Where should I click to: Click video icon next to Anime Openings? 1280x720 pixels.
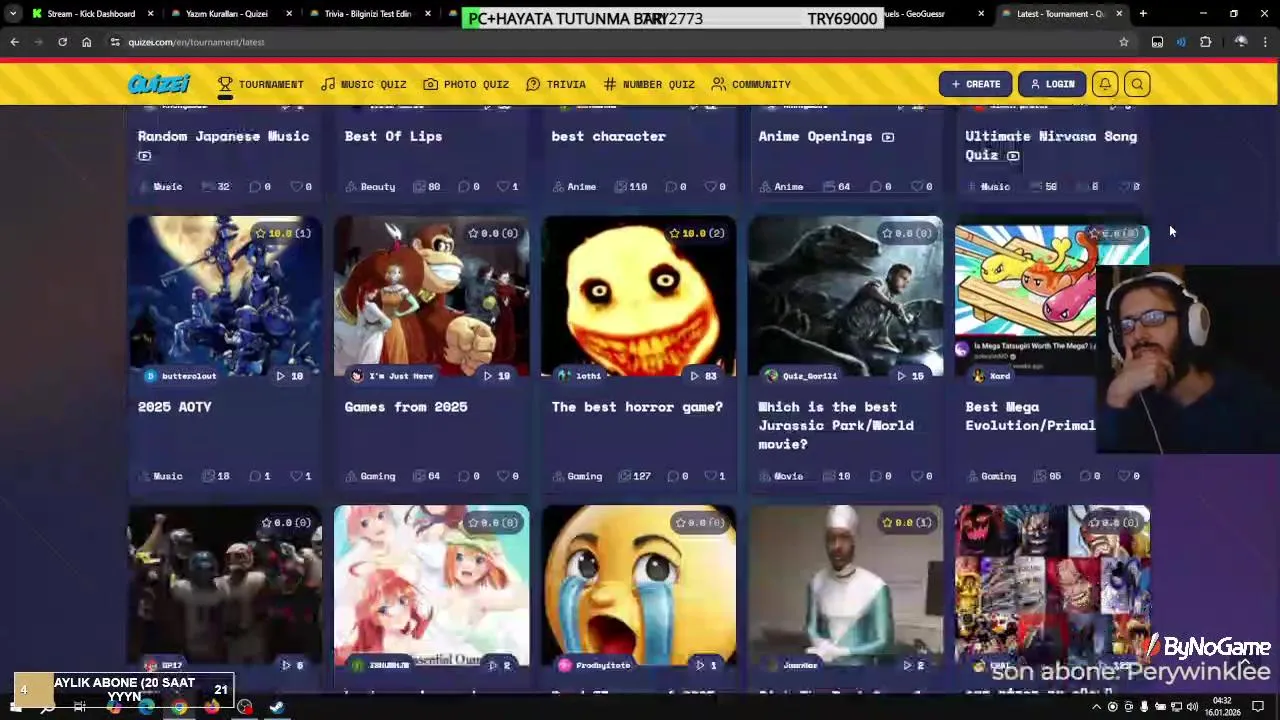coord(888,137)
